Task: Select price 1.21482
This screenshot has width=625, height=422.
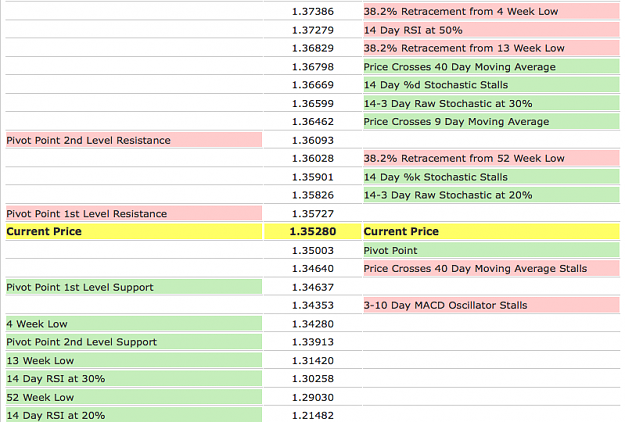Action: tap(312, 415)
